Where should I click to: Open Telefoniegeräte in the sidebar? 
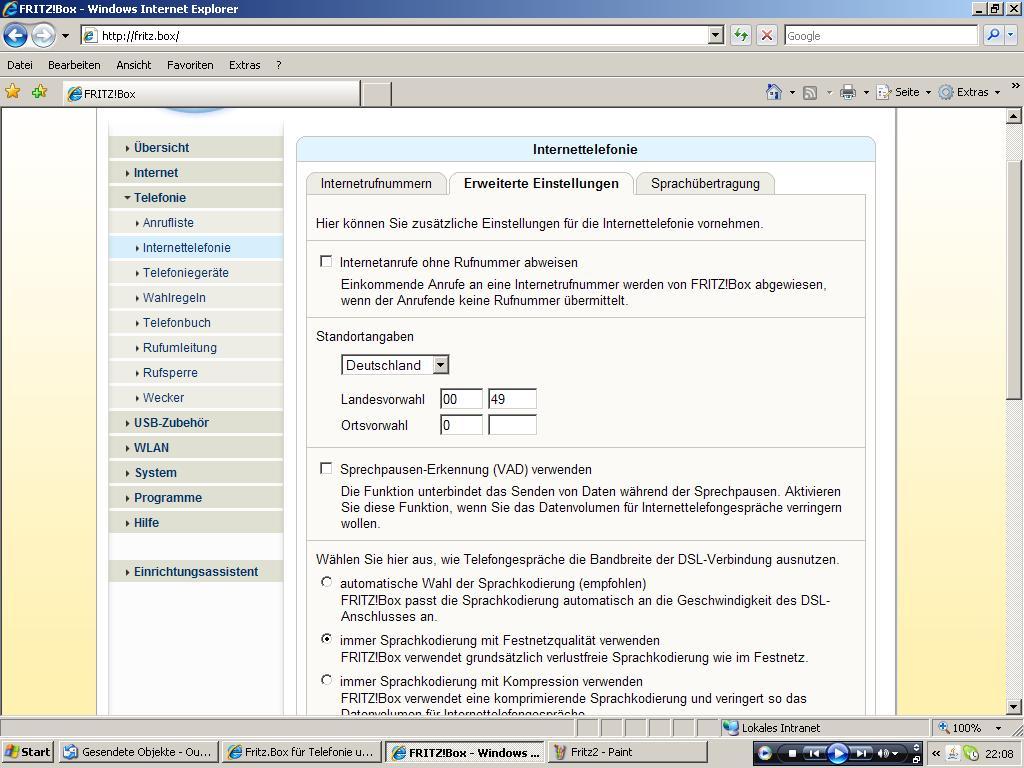pos(185,273)
